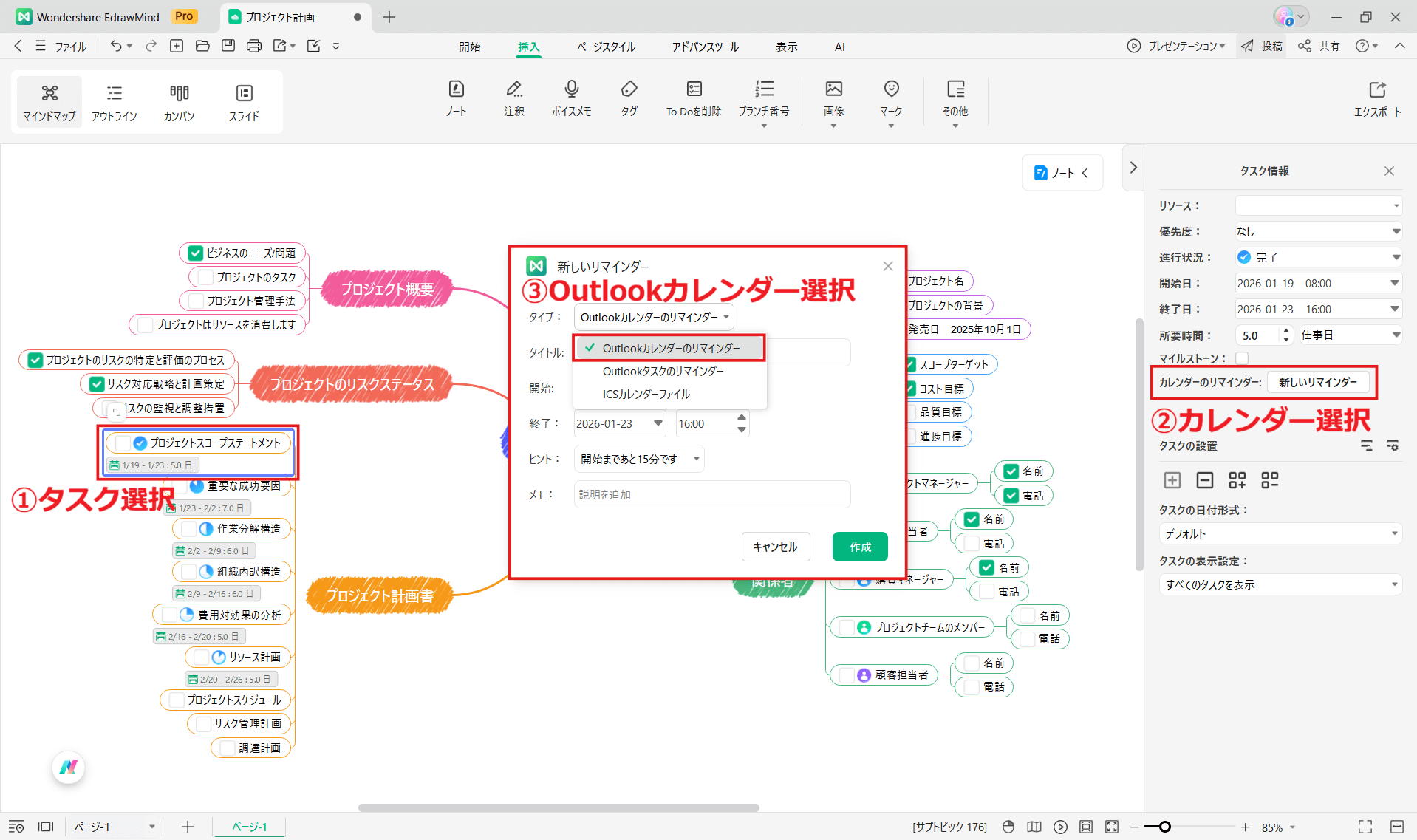Click the To Doを削除 icon
Image resolution: width=1417 pixels, height=840 pixels.
coord(693,98)
